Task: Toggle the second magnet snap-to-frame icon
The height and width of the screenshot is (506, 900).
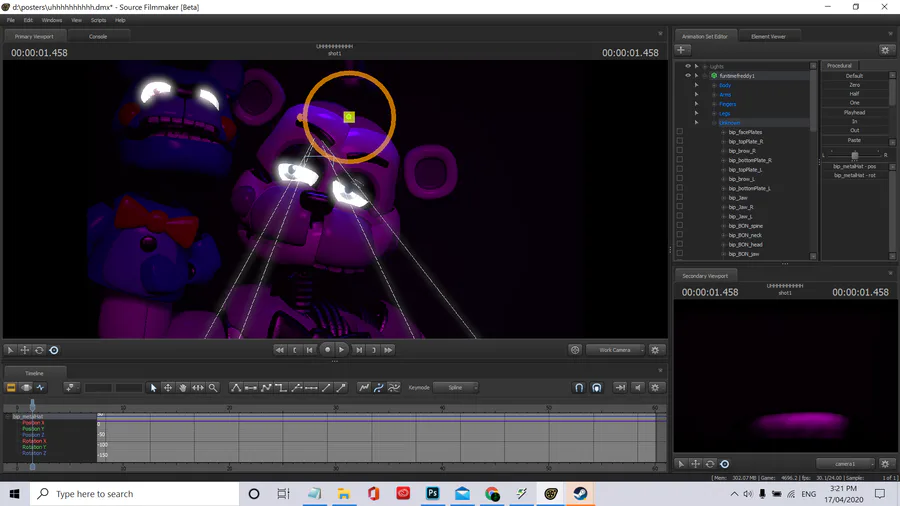Action: pyautogui.click(x=597, y=388)
